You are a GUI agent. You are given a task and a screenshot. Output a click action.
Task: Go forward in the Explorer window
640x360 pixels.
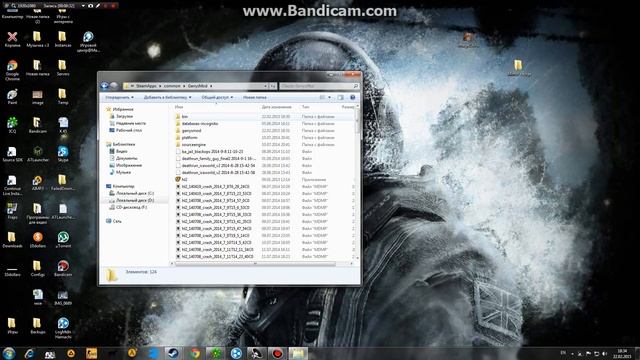click(114, 86)
